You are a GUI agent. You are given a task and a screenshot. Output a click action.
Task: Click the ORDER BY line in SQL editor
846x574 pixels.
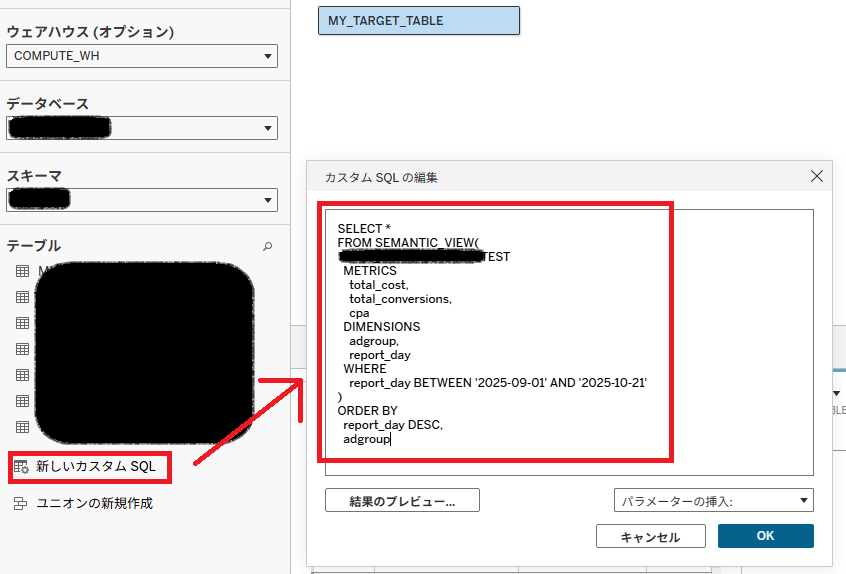coord(367,411)
